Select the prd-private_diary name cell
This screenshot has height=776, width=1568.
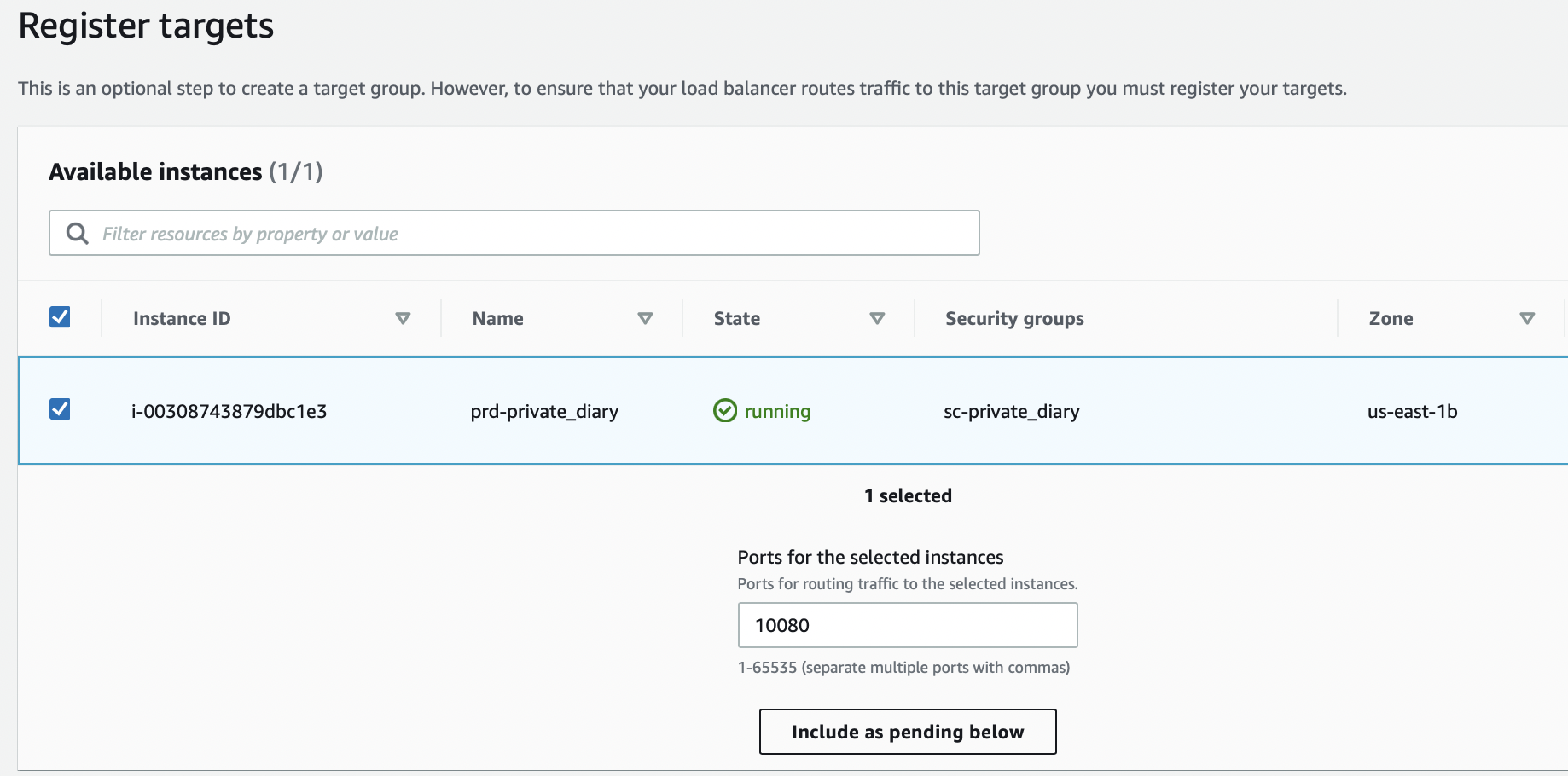[x=544, y=411]
